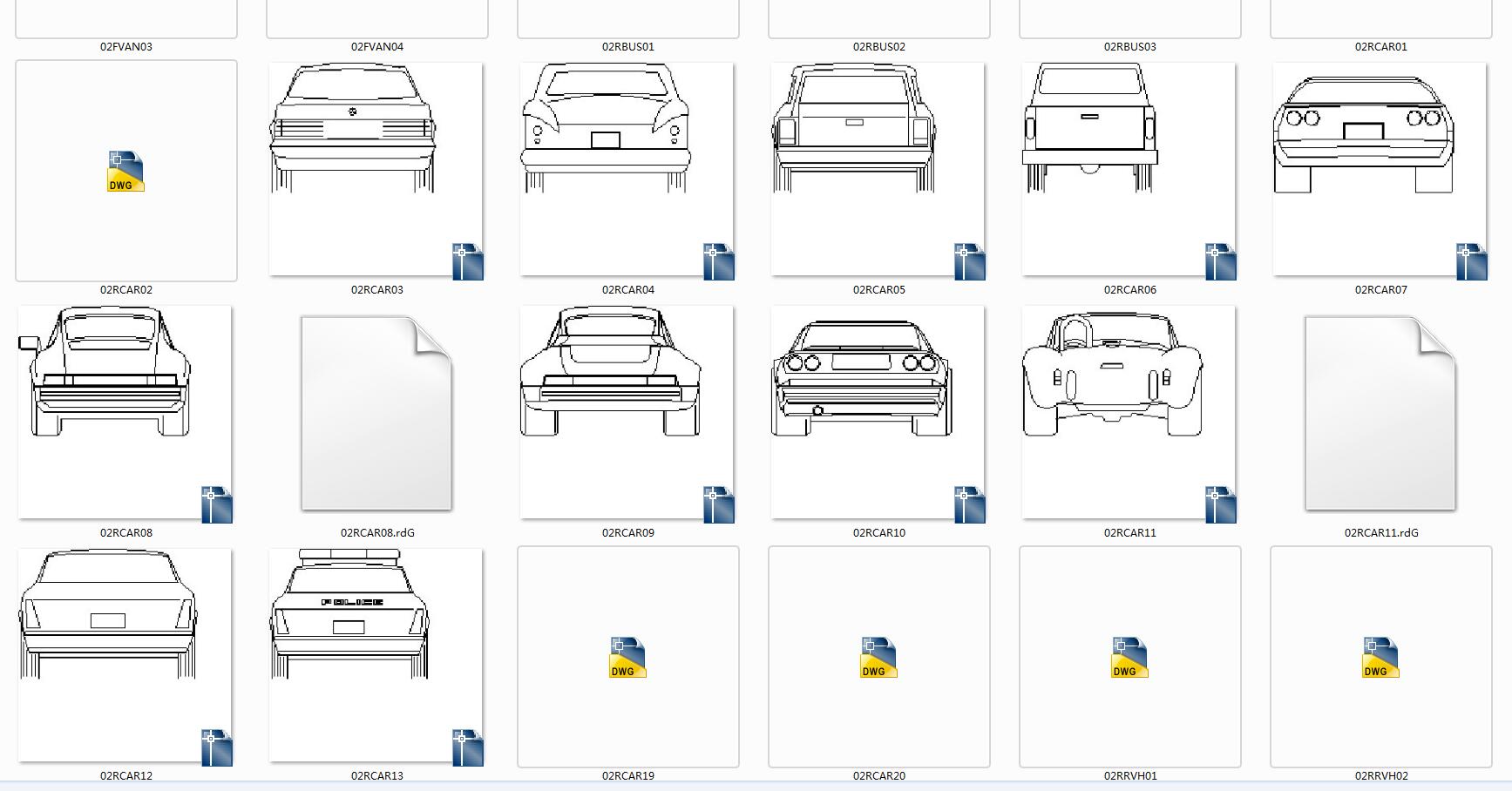Click the file name label 02RCAR08
This screenshot has height=791, width=1512.
(x=126, y=533)
